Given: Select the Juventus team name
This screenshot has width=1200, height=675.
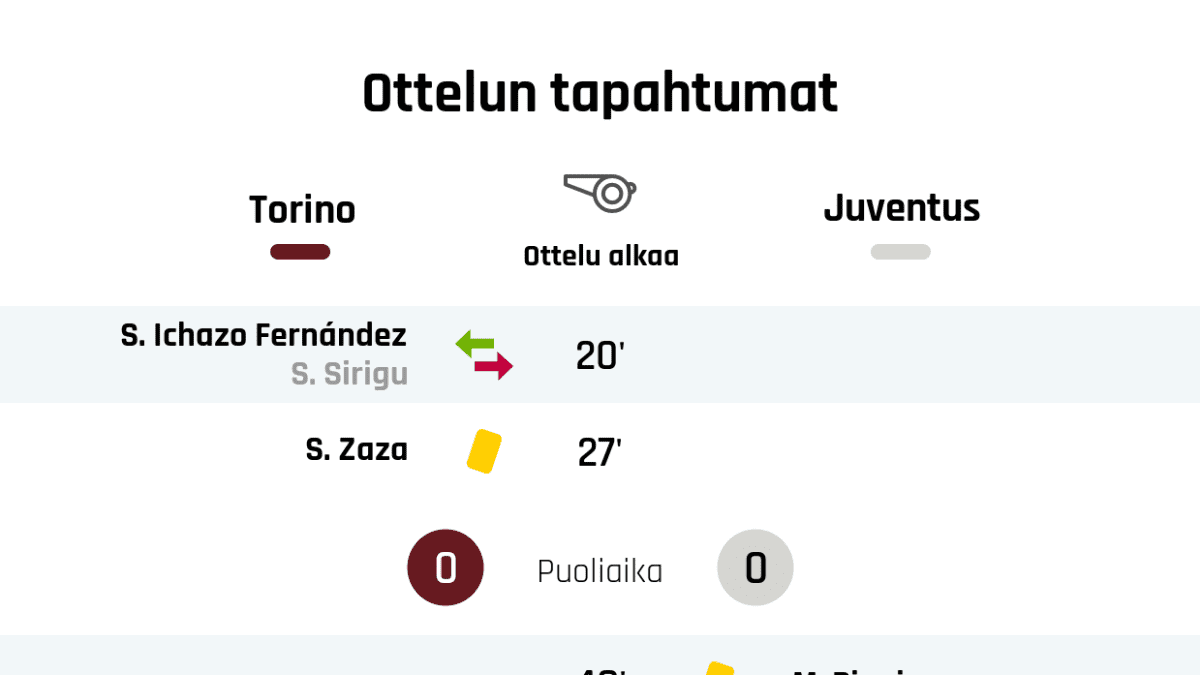Looking at the screenshot, I should (x=901, y=208).
